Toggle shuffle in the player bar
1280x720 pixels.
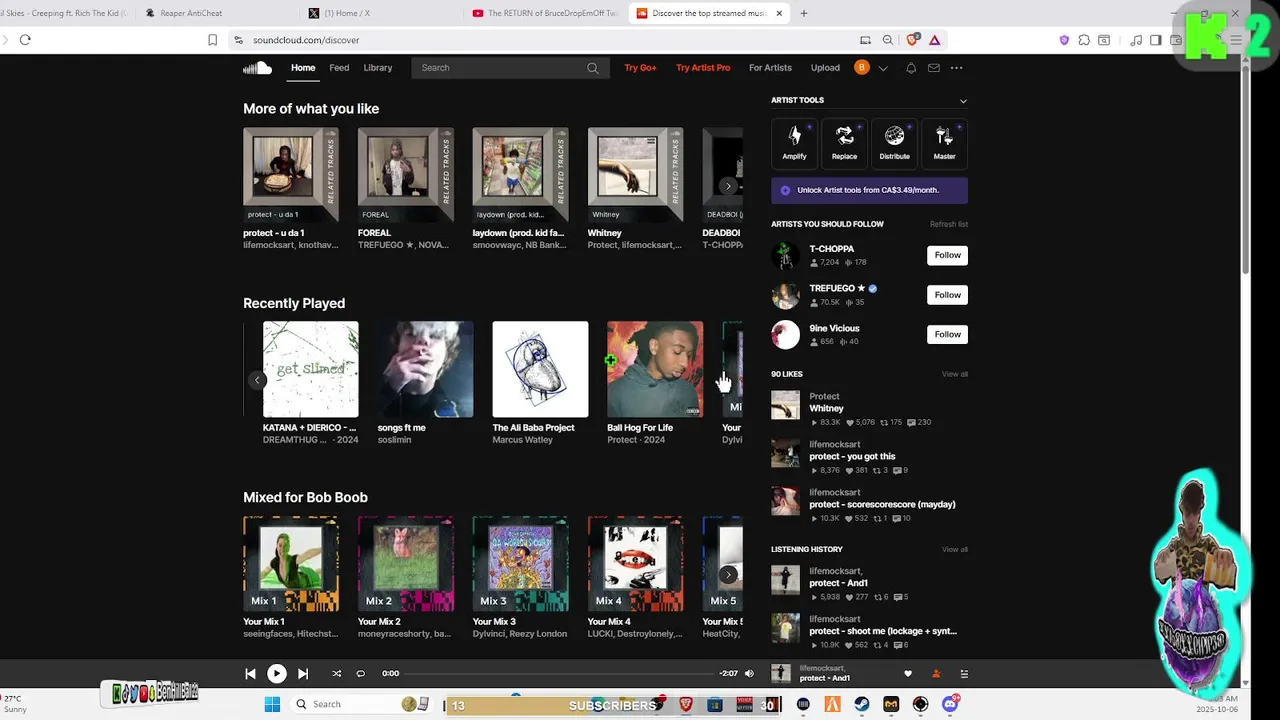[336, 674]
